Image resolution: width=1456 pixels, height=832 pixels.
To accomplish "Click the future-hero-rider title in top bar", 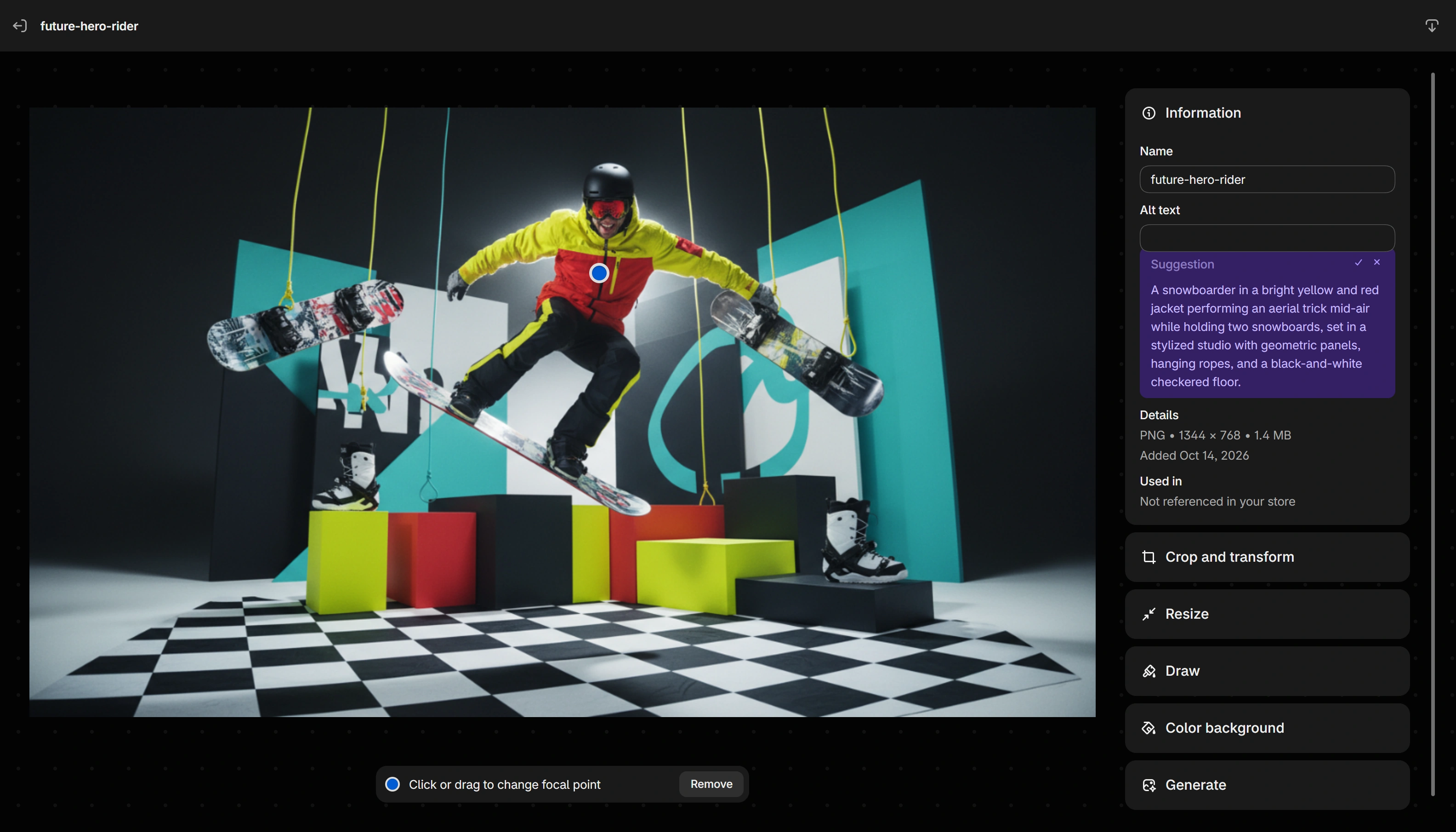I will click(x=89, y=26).
